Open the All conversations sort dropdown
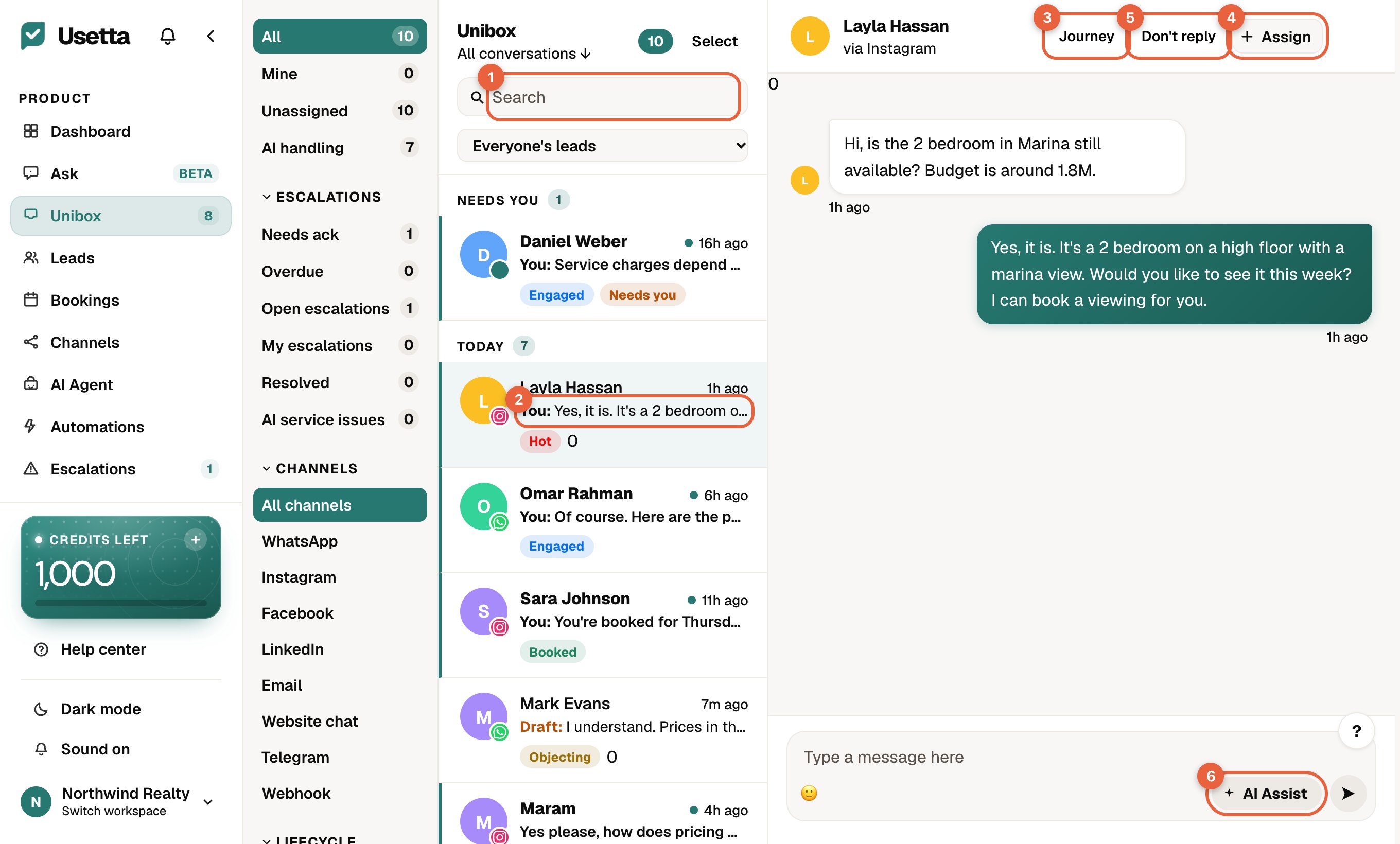The image size is (1400, 844). (x=524, y=54)
